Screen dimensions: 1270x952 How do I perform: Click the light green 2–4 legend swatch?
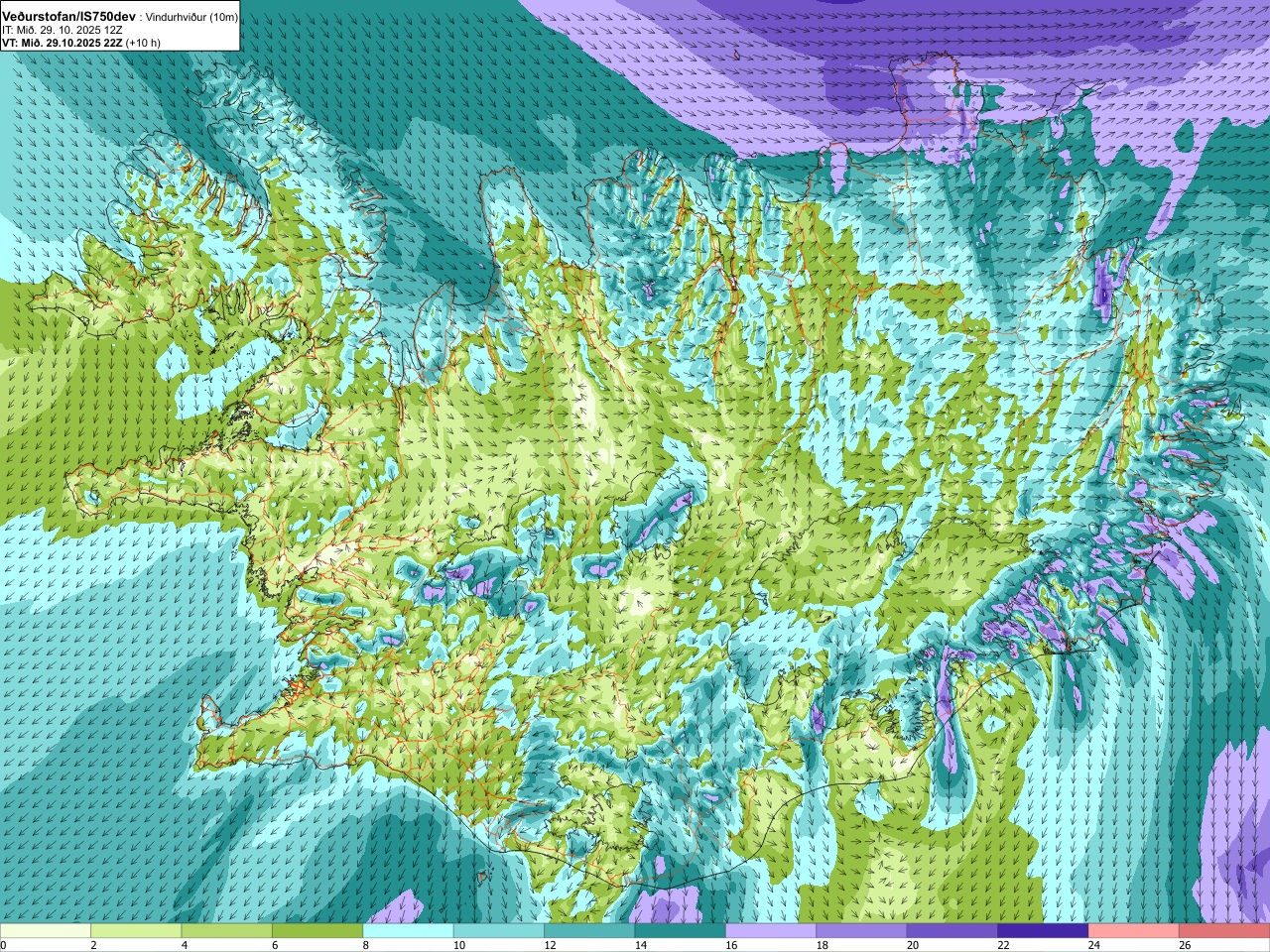pyautogui.click(x=136, y=931)
